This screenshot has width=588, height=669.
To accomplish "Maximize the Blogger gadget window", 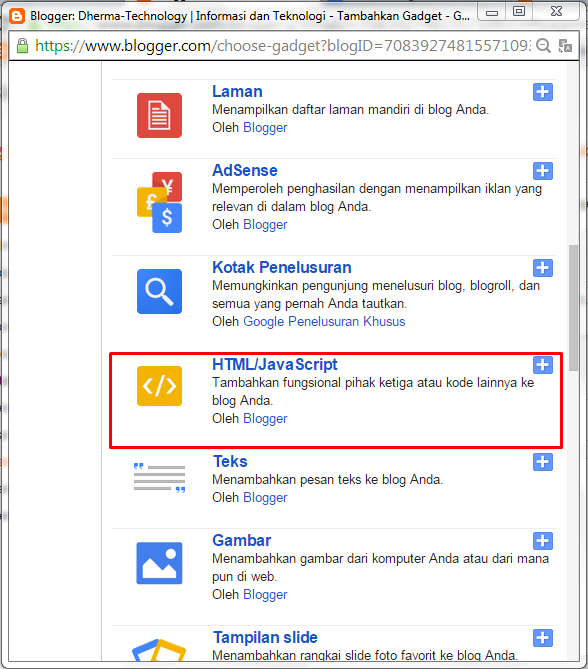I will click(519, 12).
